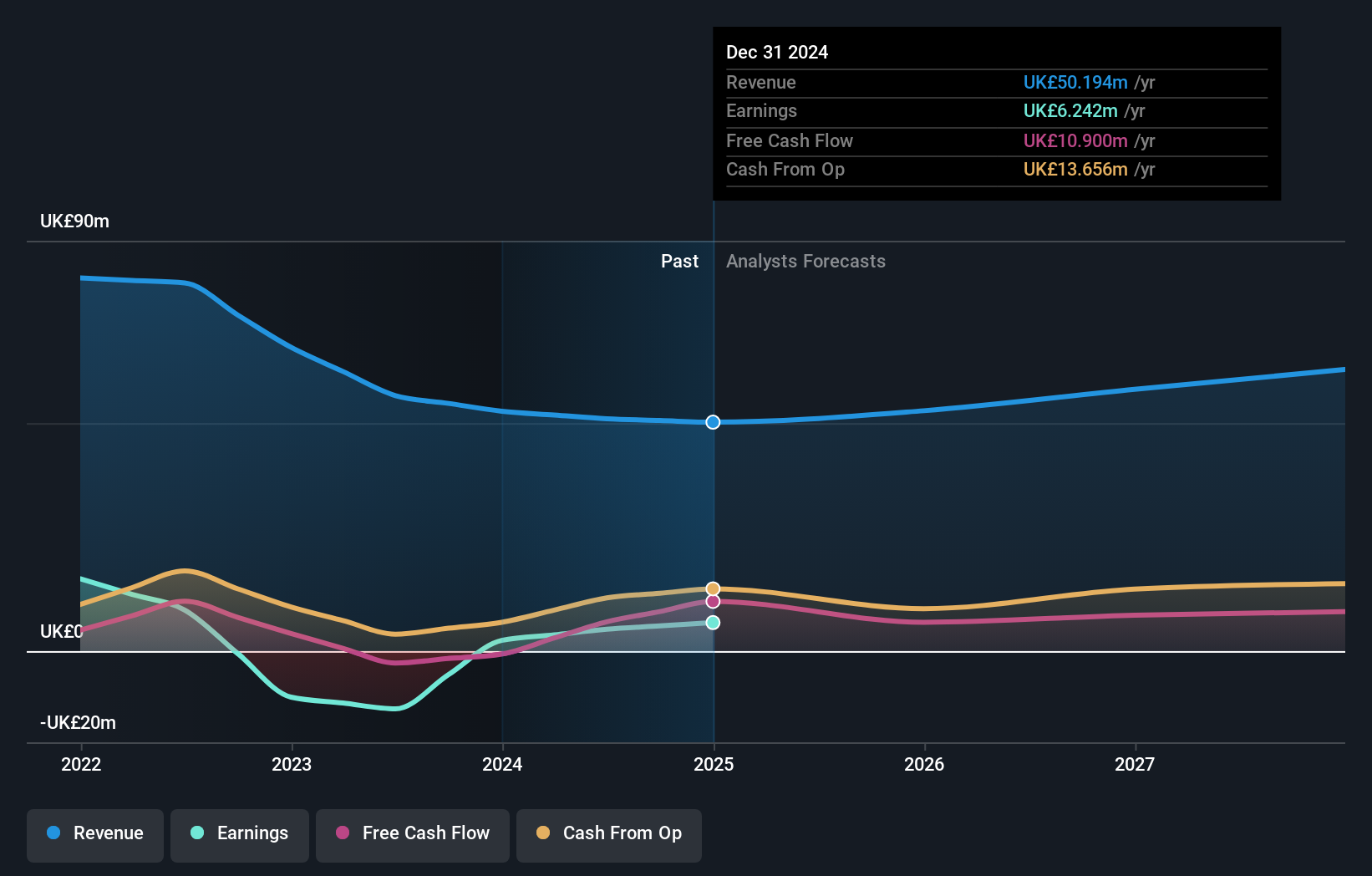Click the UK£6.242m earnings value

click(1070, 111)
